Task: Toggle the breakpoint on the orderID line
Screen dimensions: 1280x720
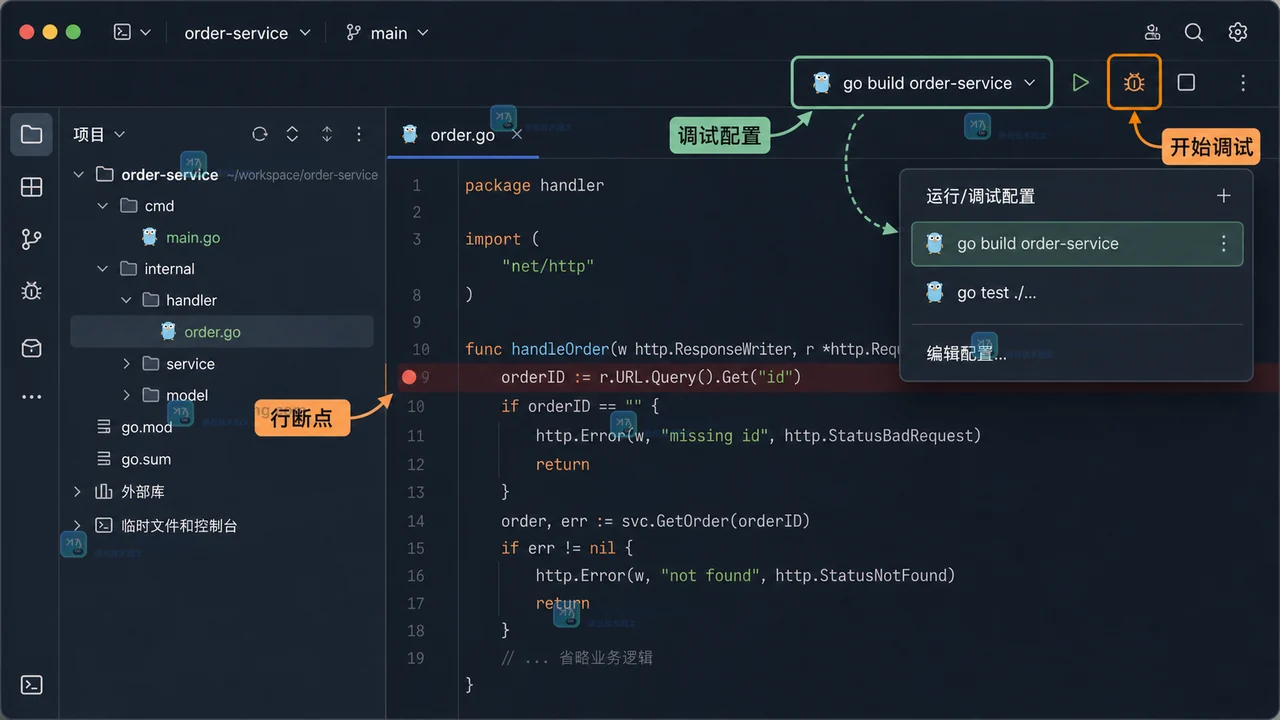Action: coord(409,377)
